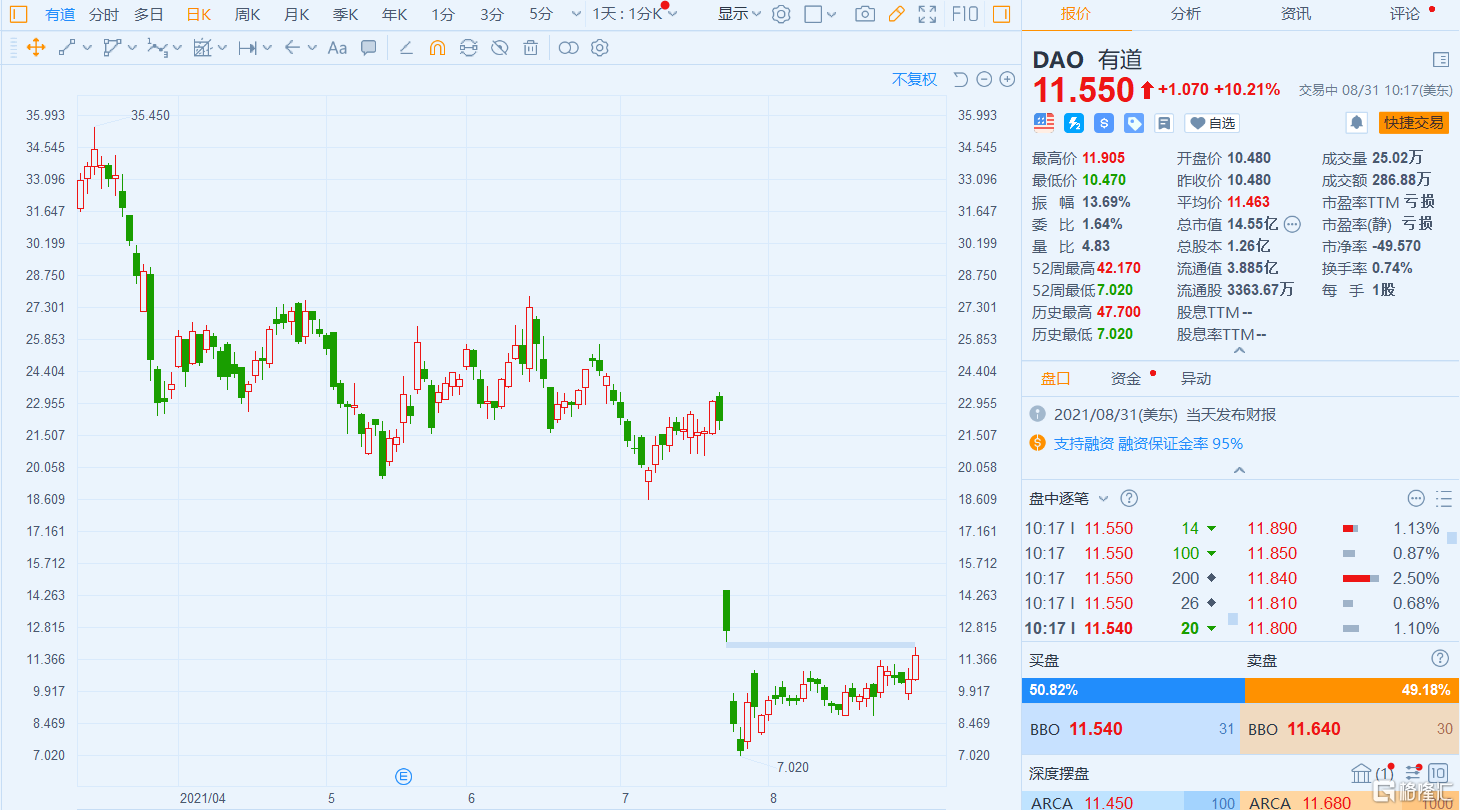This screenshot has width=1460, height=810.
Task: Open the 资金 panel tab
Action: pyautogui.click(x=1124, y=378)
